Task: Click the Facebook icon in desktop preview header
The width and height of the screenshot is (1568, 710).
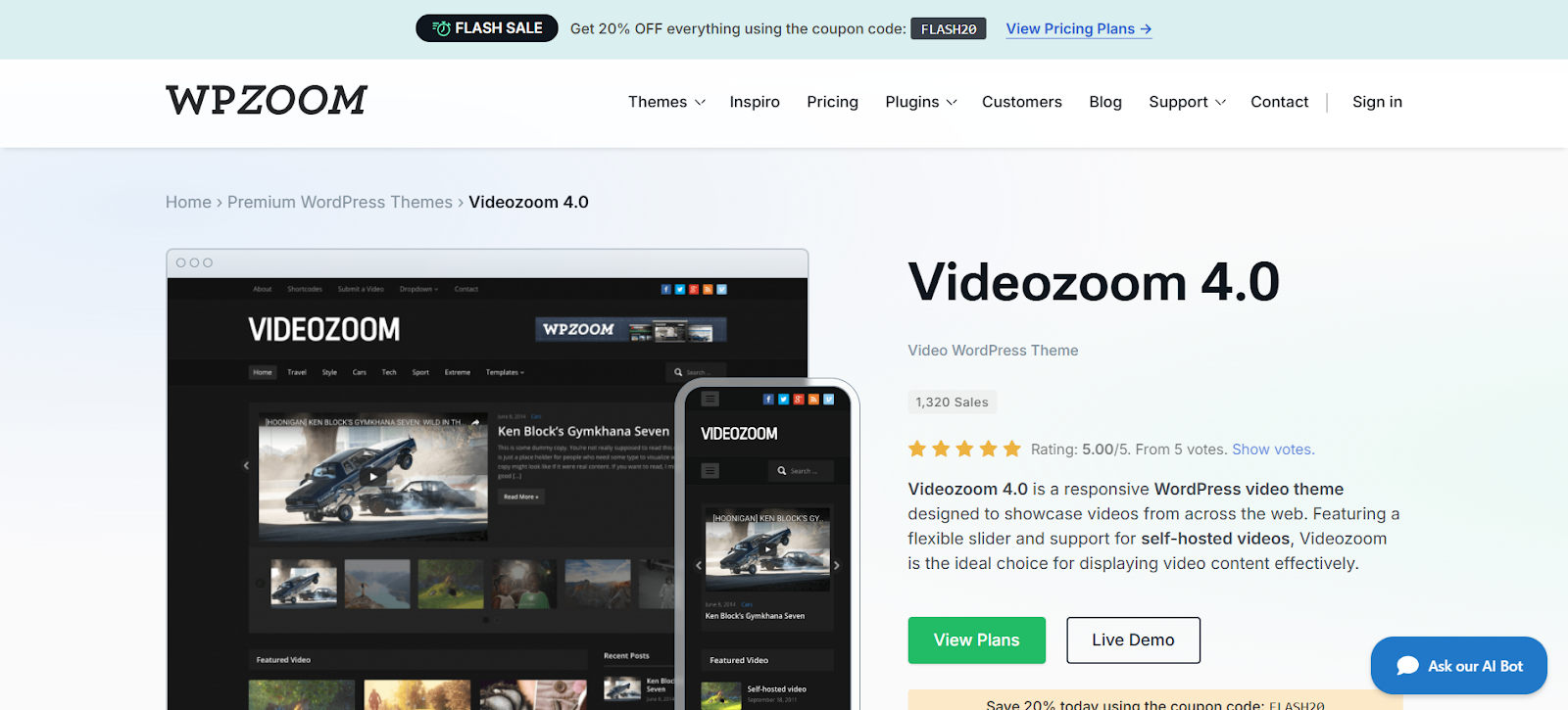Action: (666, 290)
